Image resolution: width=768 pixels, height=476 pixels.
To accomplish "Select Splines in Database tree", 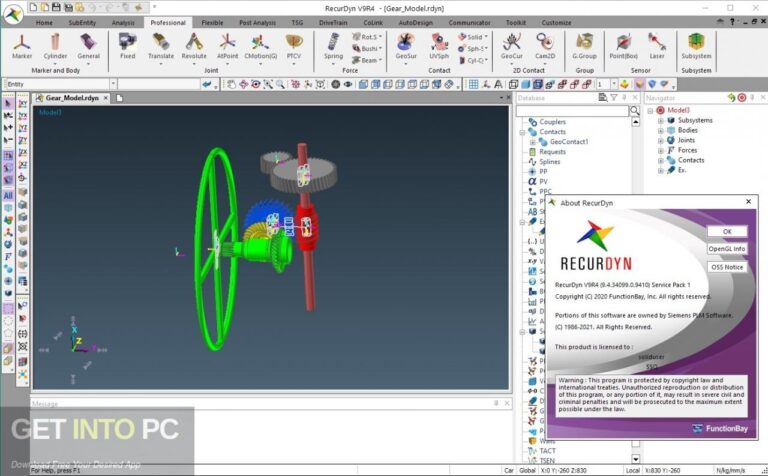I will (550, 162).
